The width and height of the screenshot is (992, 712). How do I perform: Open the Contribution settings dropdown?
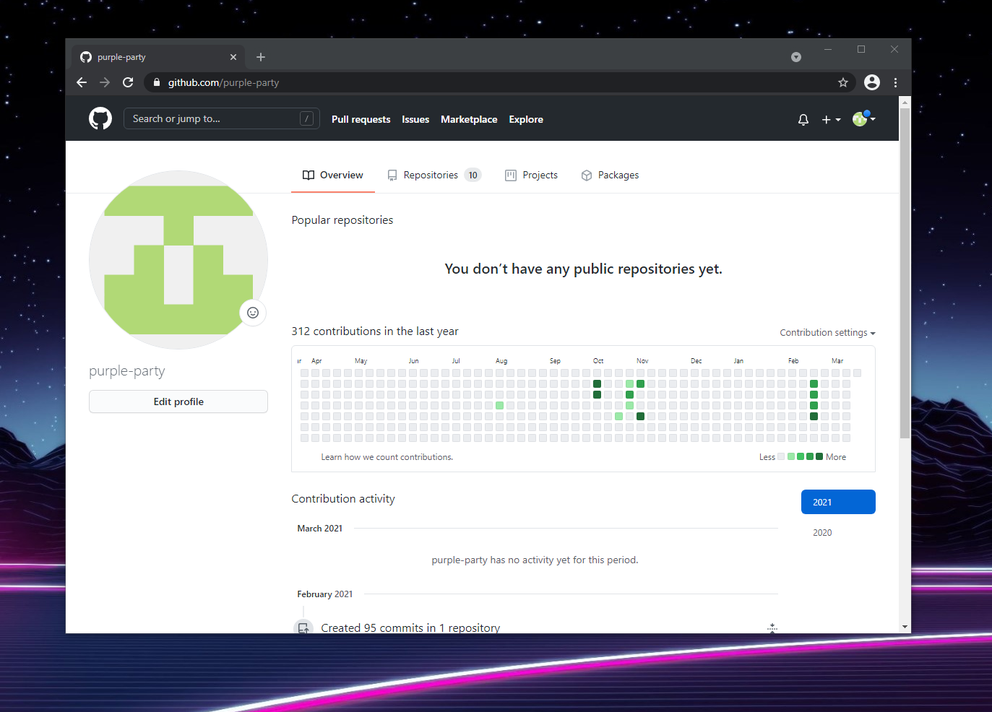click(x=827, y=332)
